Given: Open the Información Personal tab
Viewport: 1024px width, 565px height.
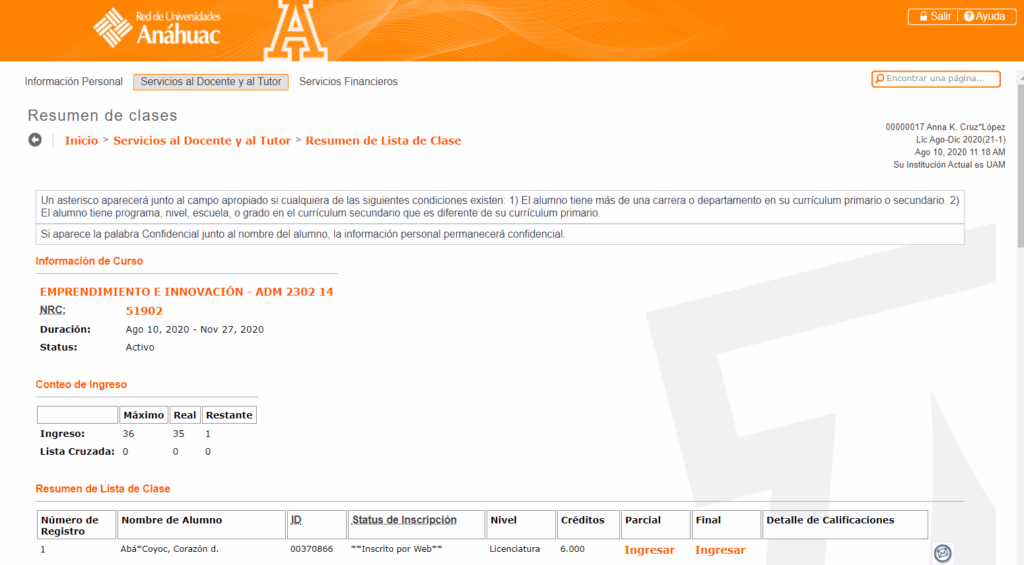Looking at the screenshot, I should pyautogui.click(x=74, y=82).
